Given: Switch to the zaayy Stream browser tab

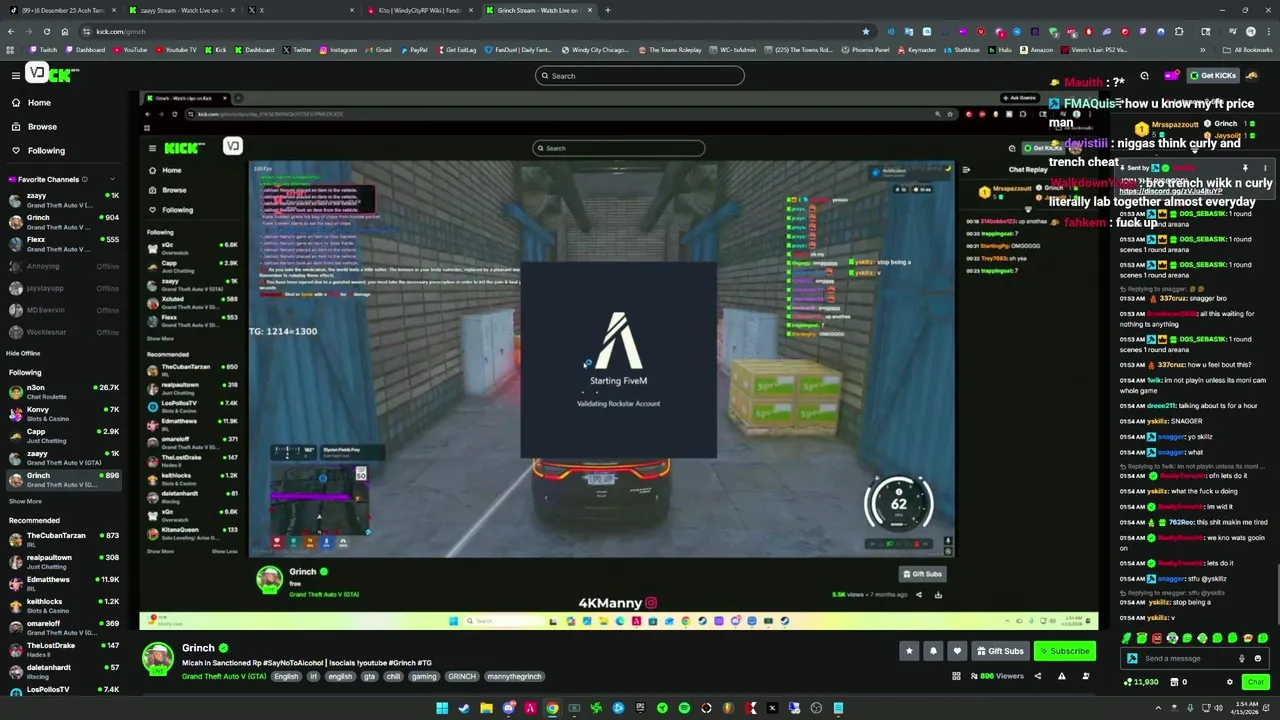Looking at the screenshot, I should [x=180, y=10].
